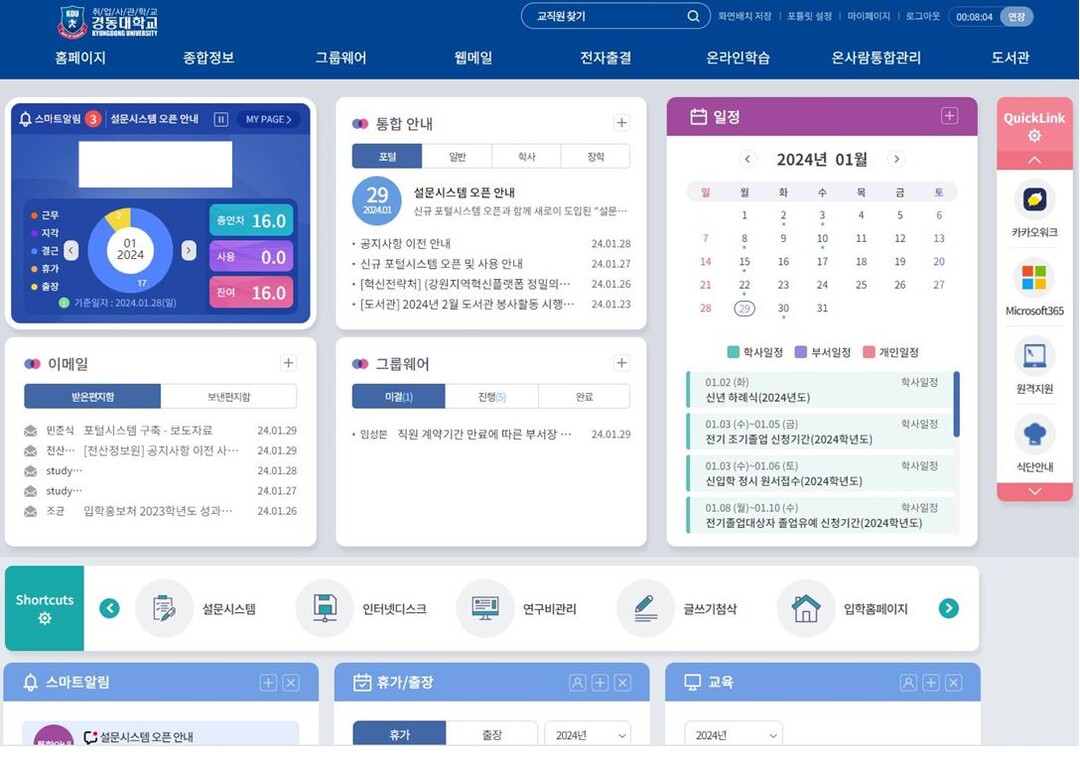Open the 그룹웨어 top menu

point(341,58)
